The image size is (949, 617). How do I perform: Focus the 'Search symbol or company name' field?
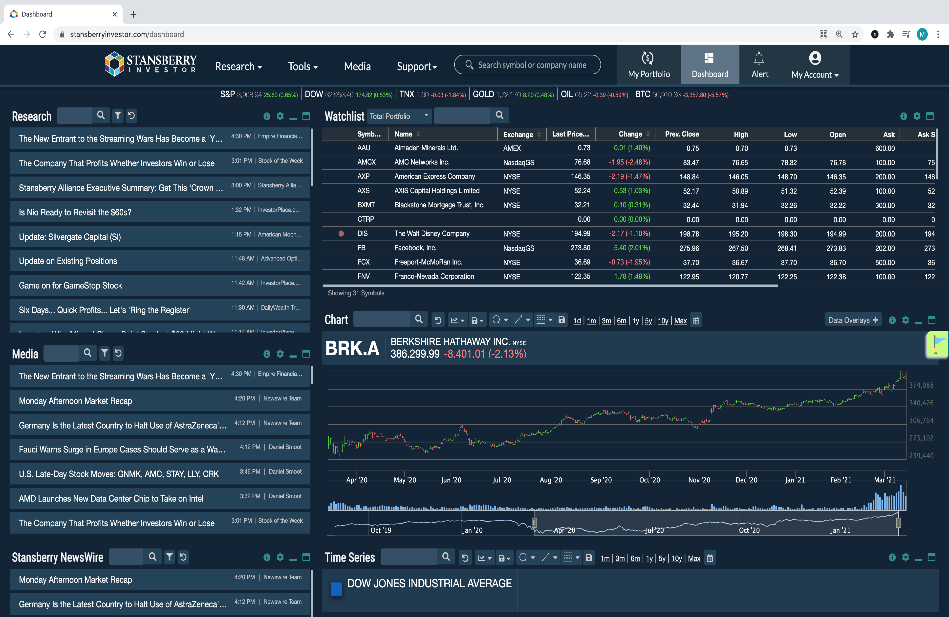(527, 65)
